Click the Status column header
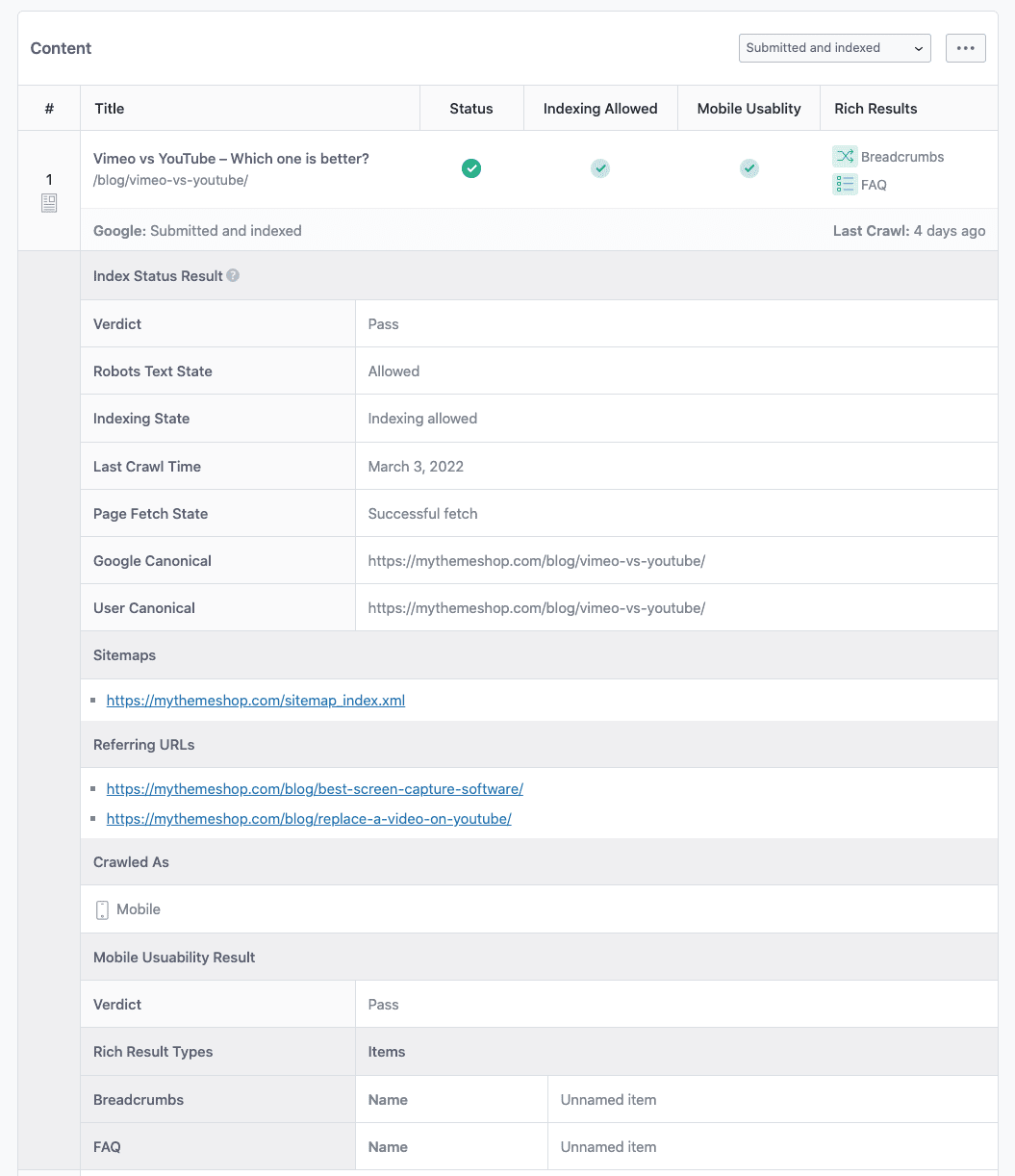Image resolution: width=1015 pixels, height=1176 pixels. (x=470, y=108)
